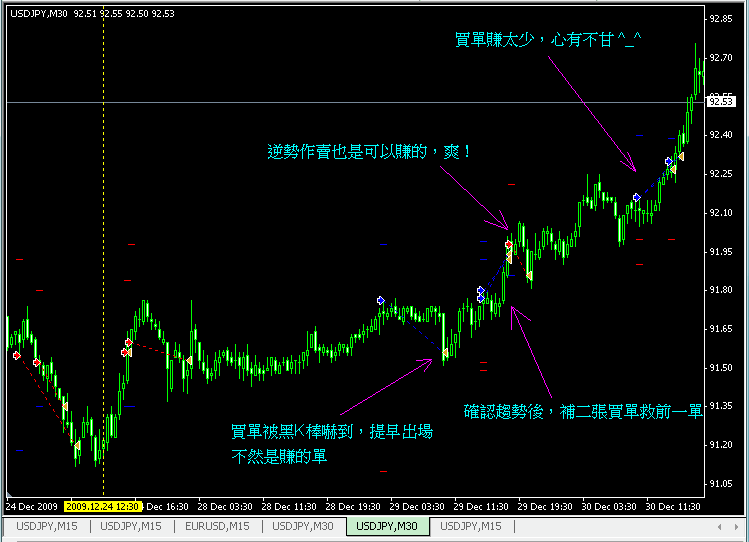
Task: Select text 逆勢作賣也是可以賺的
Action: [347, 152]
